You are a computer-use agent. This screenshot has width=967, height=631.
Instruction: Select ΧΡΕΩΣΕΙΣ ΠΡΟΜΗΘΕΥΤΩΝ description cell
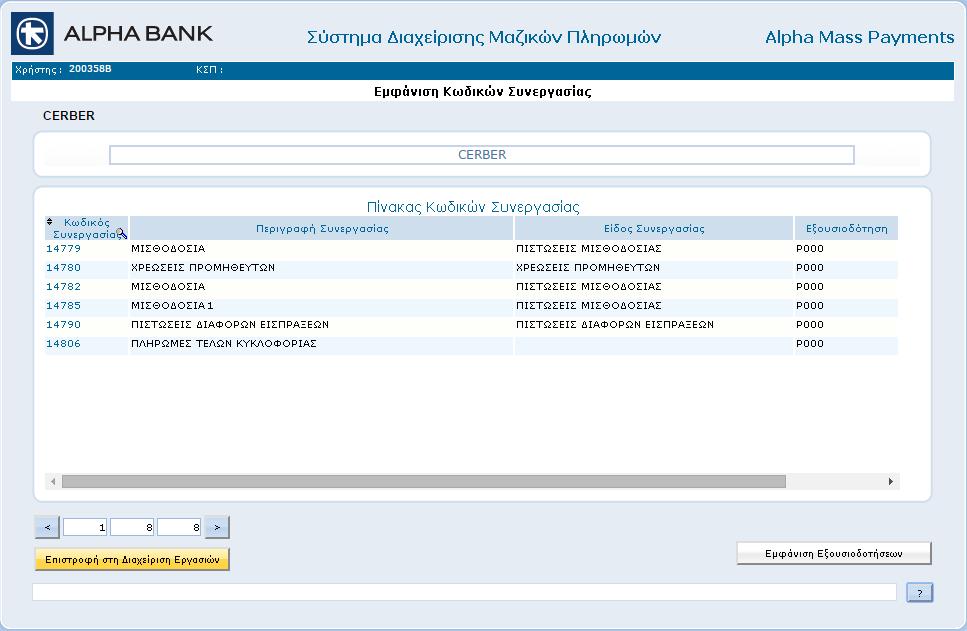(321, 268)
